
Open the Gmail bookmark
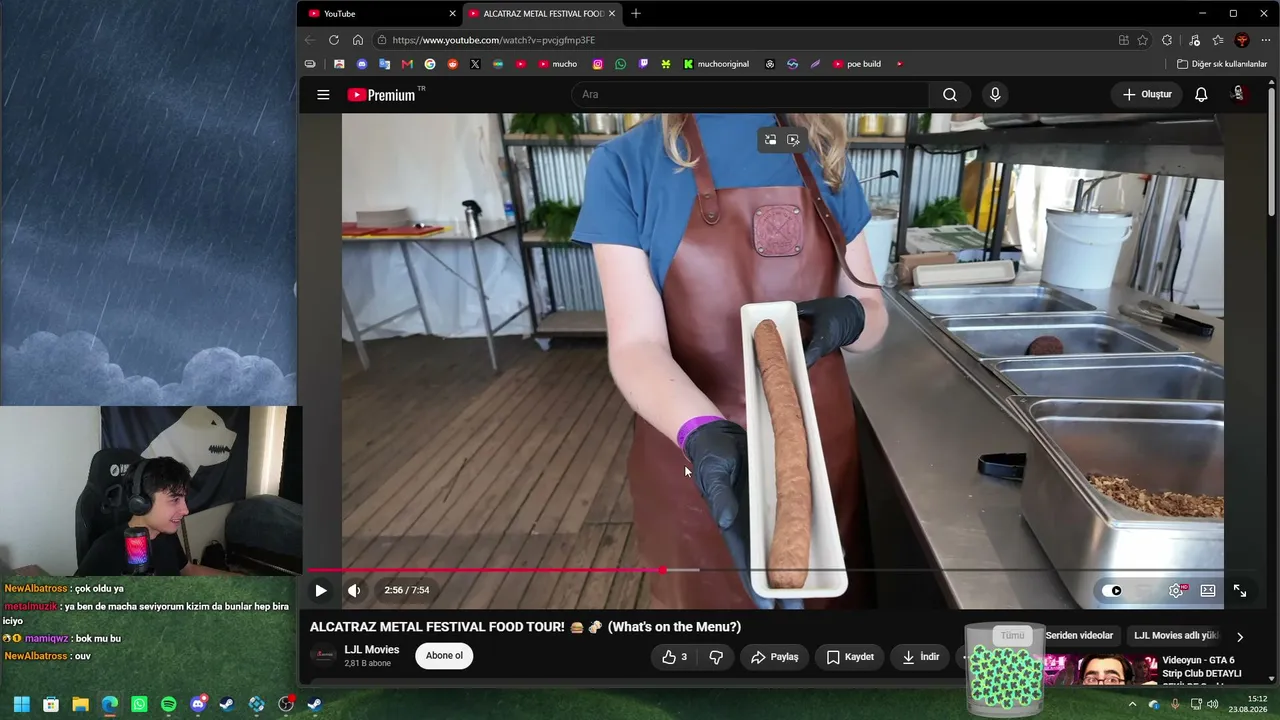point(407,64)
